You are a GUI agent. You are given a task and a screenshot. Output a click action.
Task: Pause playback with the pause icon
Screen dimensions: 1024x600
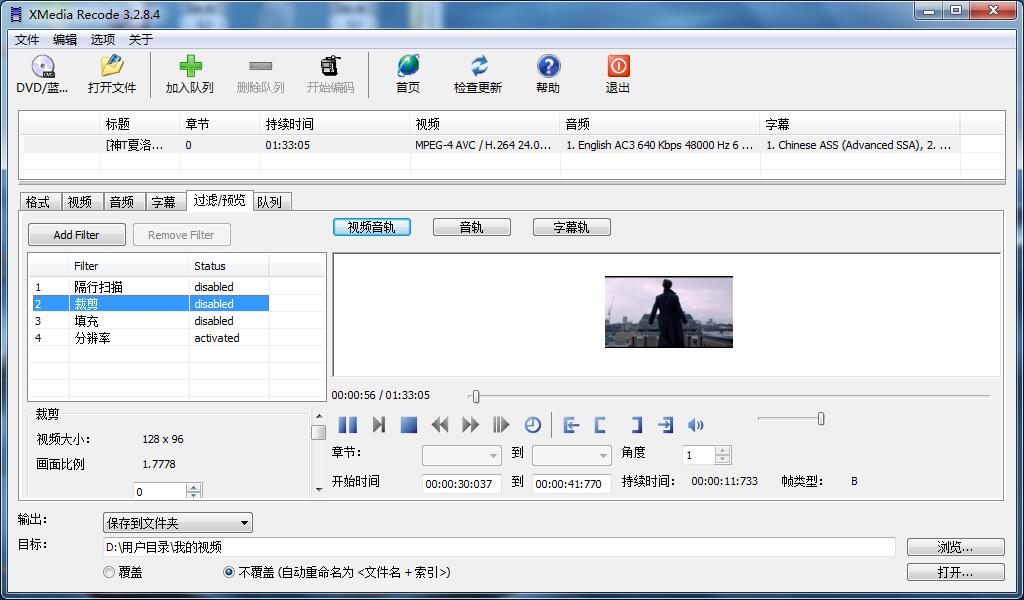point(347,425)
